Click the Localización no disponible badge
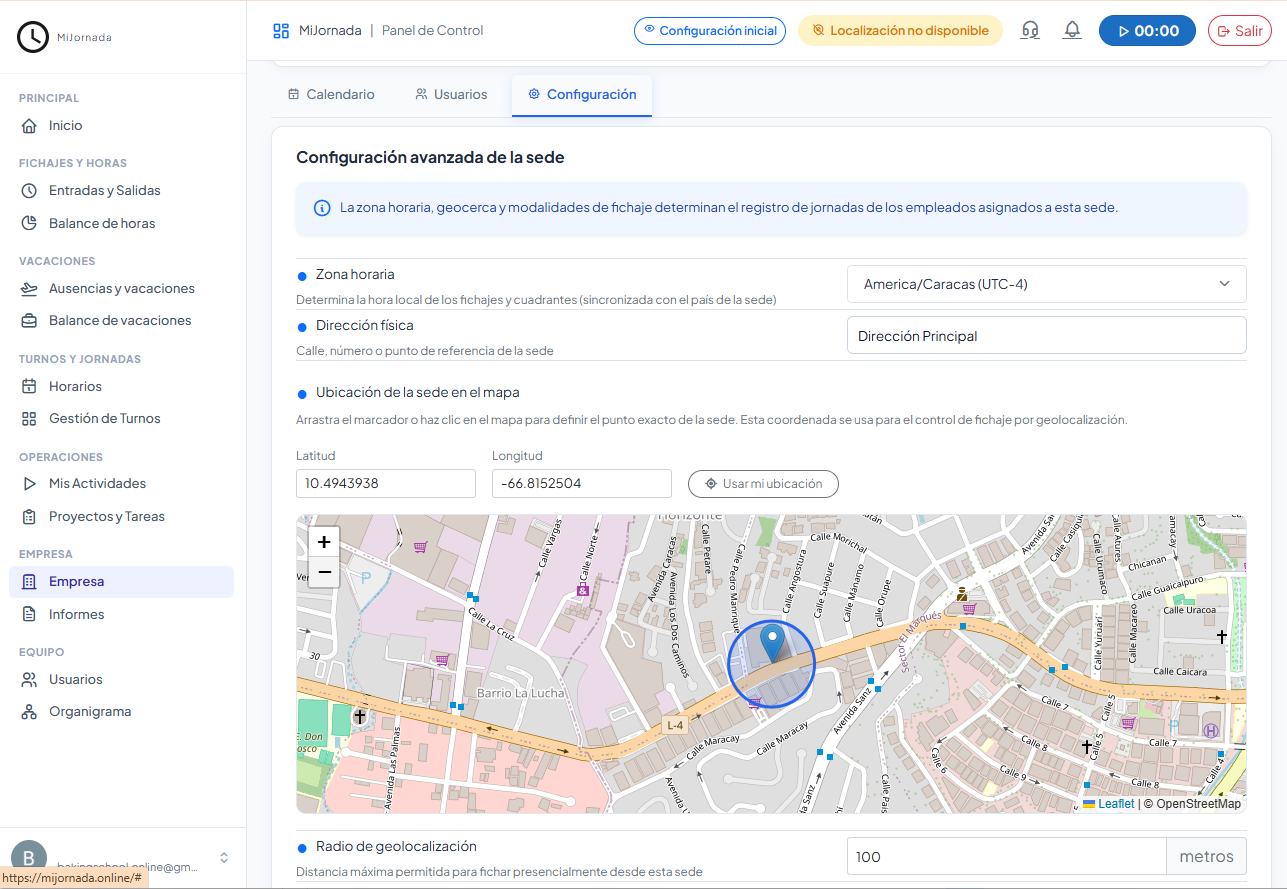The width and height of the screenshot is (1287, 889). point(900,31)
